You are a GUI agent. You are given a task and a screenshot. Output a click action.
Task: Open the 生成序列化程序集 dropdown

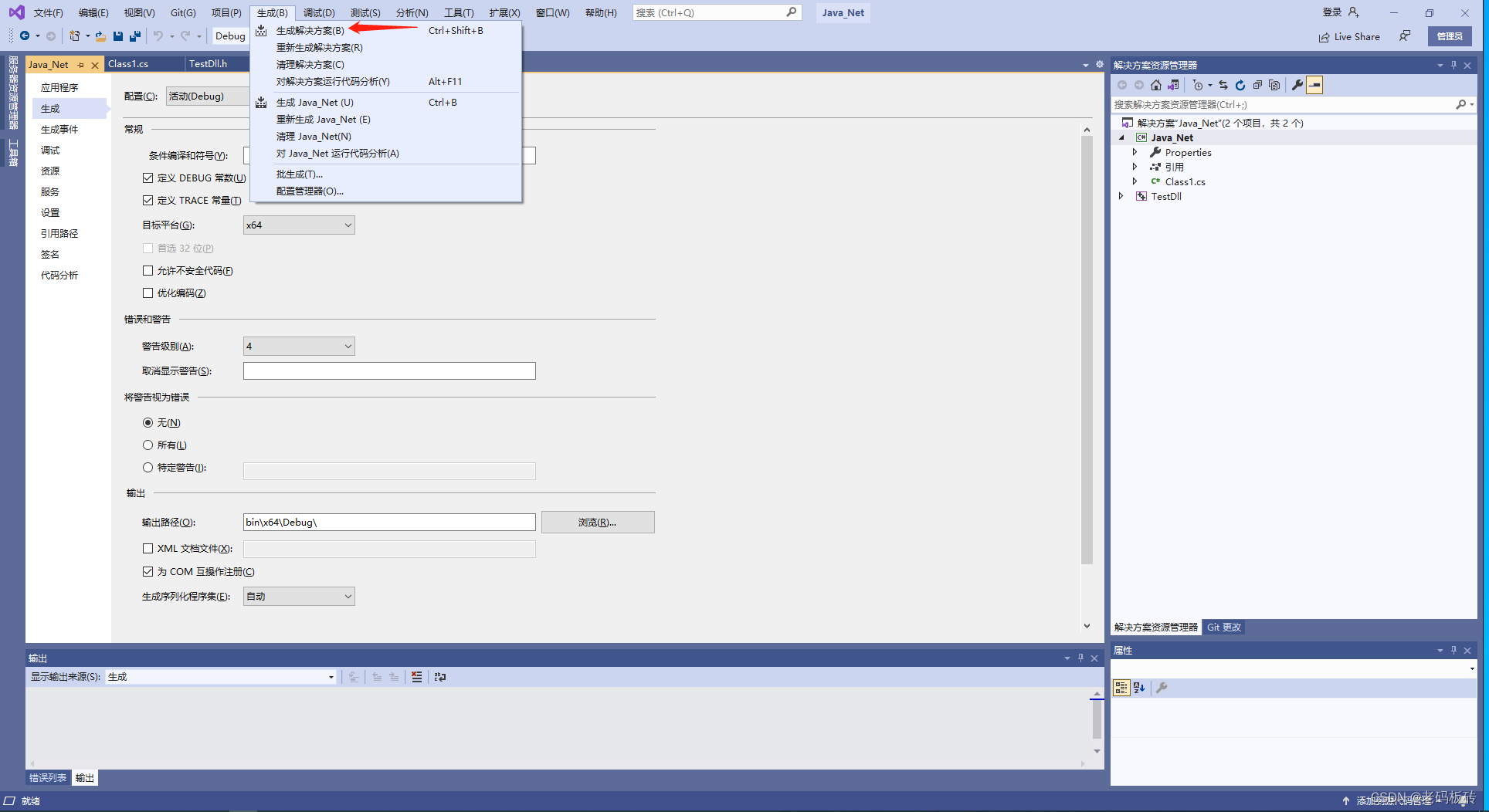[x=299, y=596]
